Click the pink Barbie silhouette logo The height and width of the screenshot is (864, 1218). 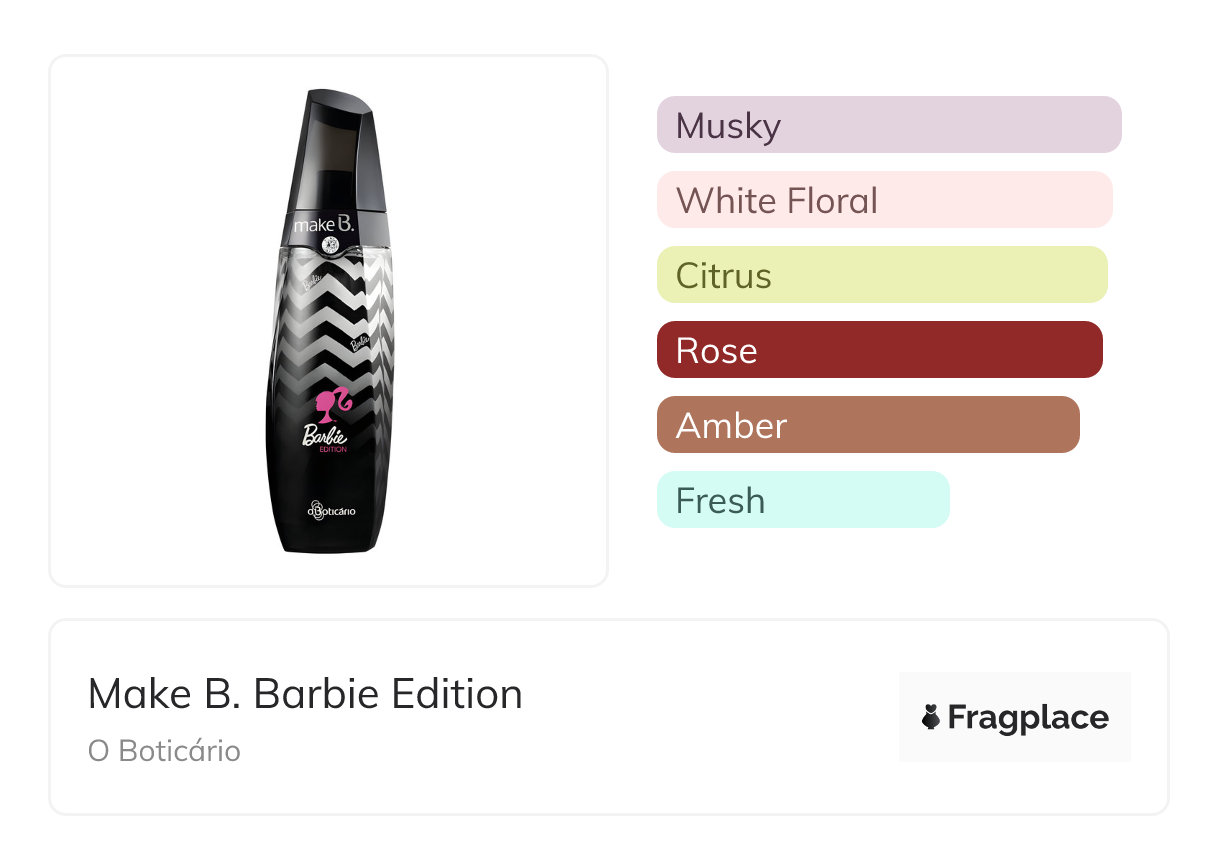[333, 402]
